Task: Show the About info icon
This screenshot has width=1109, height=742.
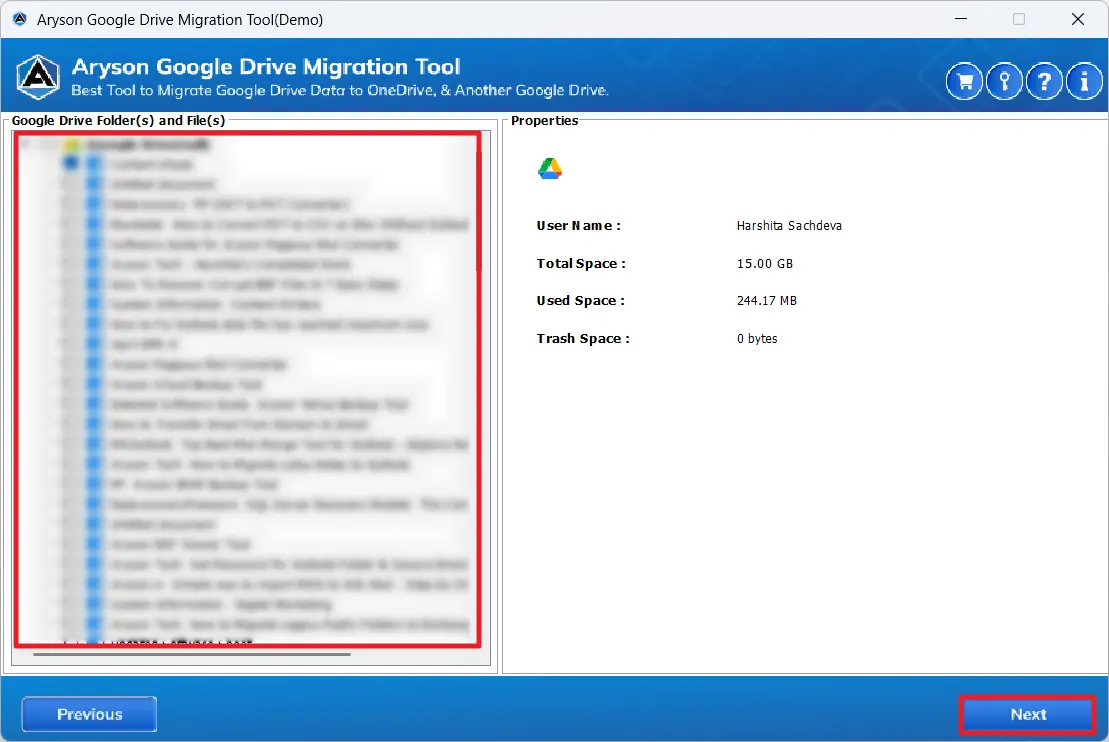Action: click(x=1084, y=82)
